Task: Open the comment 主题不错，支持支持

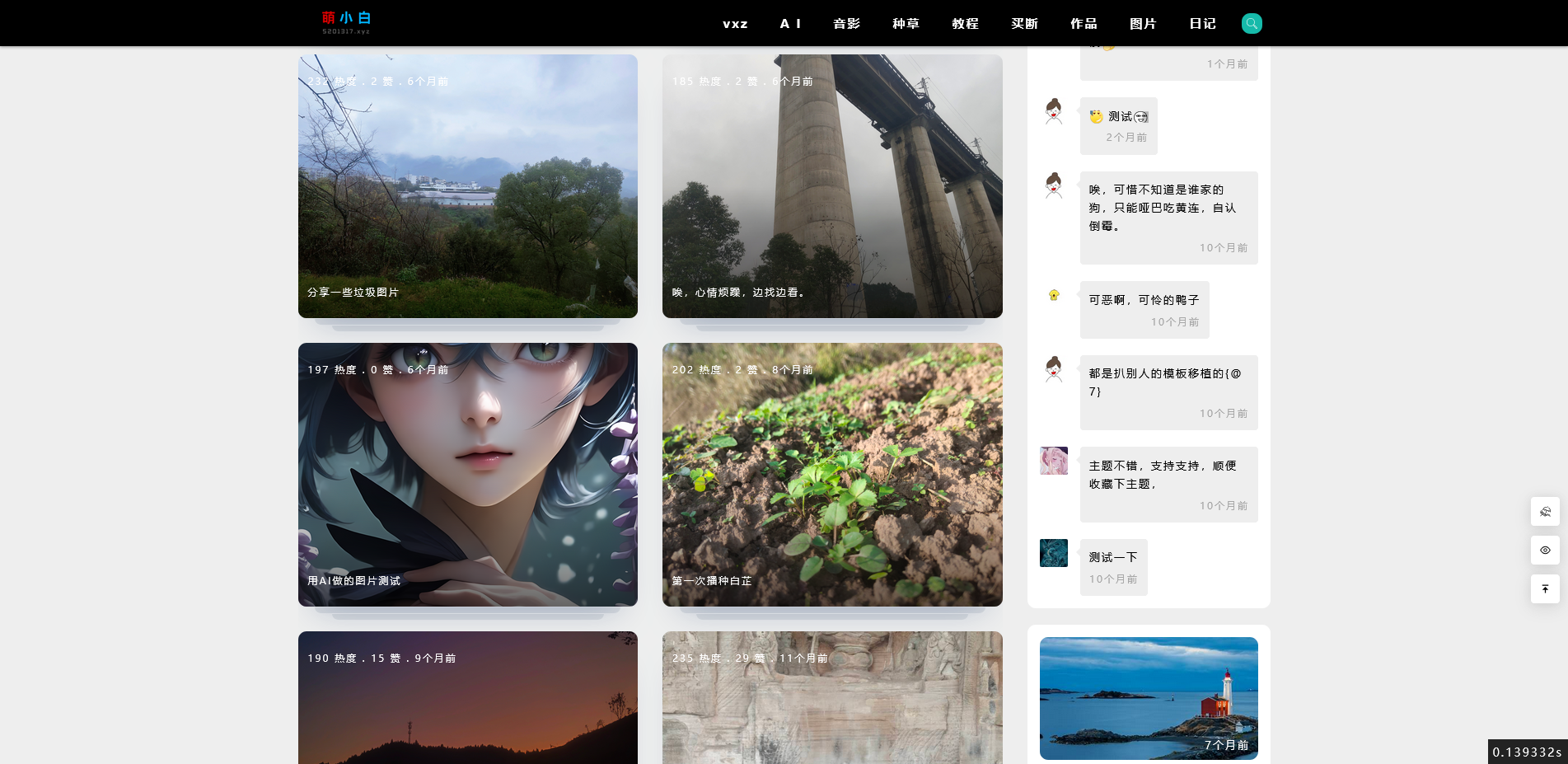Action: 1169,484
